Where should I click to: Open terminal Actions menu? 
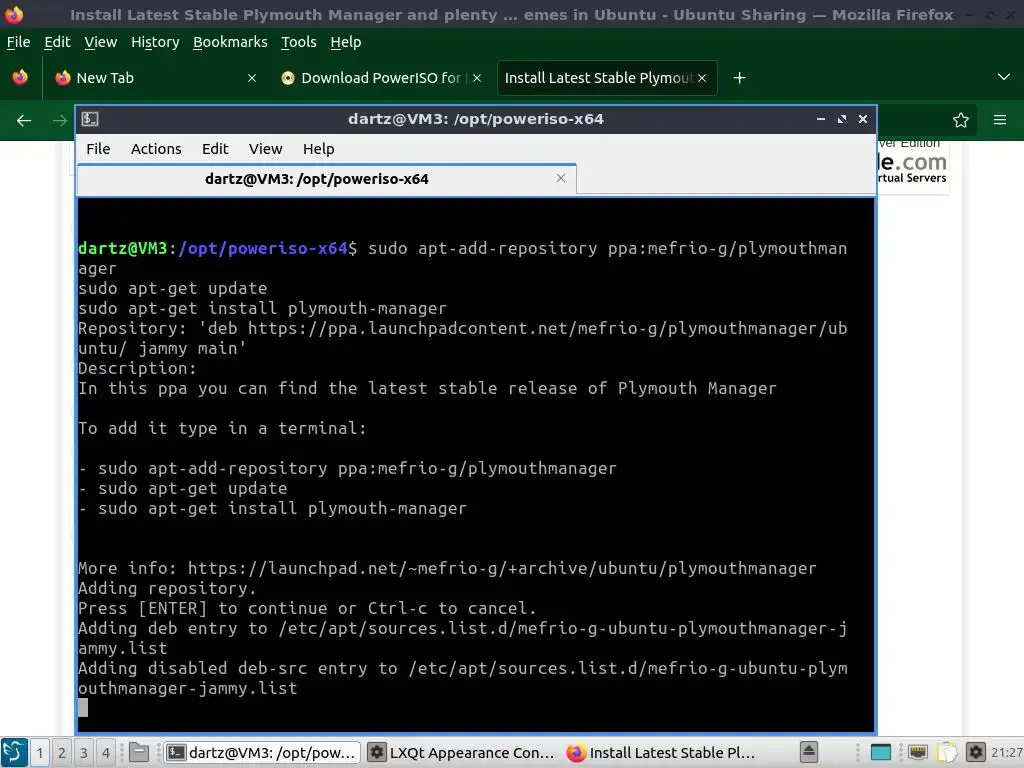(x=156, y=149)
